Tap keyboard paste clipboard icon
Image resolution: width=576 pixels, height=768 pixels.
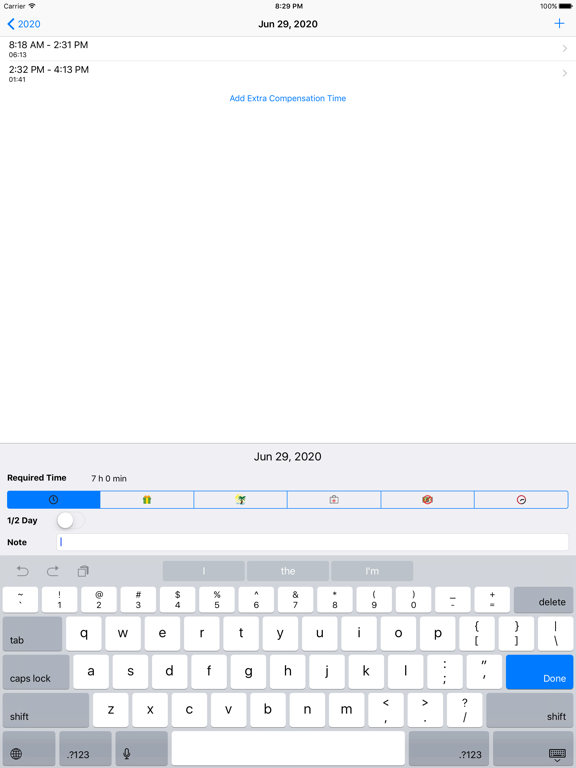click(83, 571)
